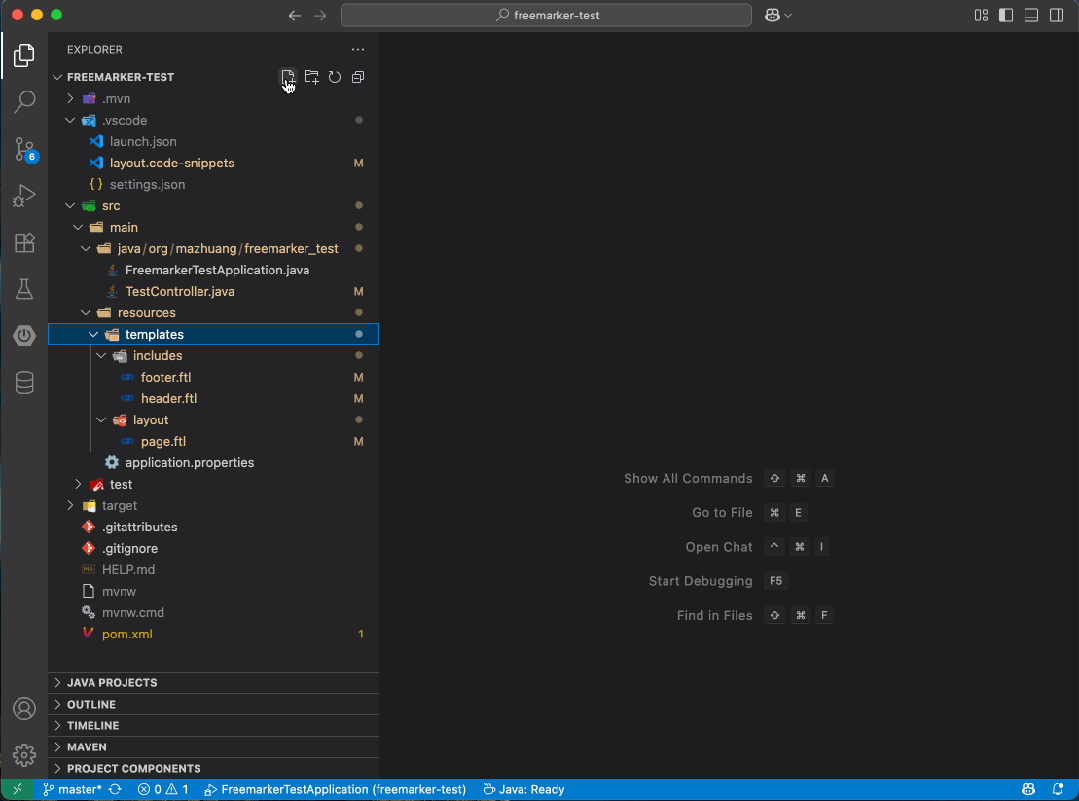Viewport: 1079px width, 801px height.
Task: Open the Accounts menu icon
Action: [24, 709]
